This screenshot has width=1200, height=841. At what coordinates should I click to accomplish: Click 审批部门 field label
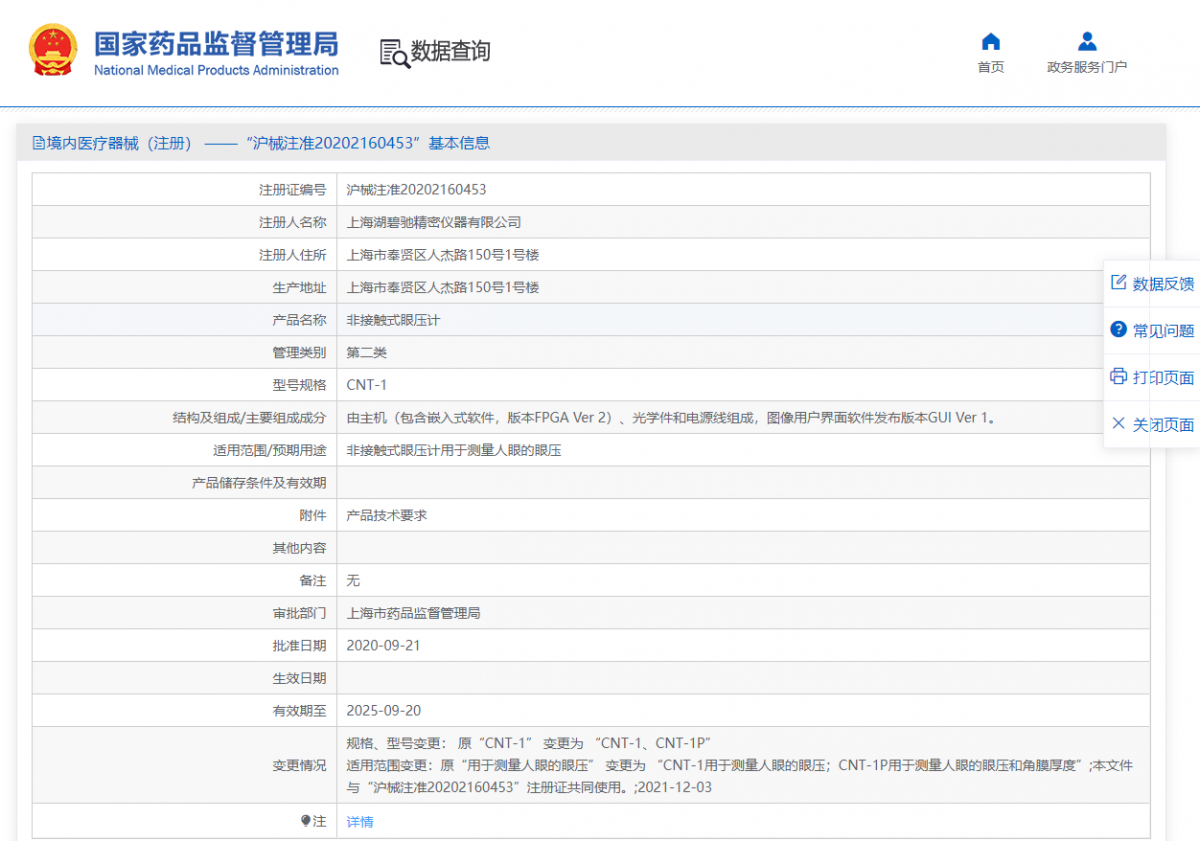[299, 613]
